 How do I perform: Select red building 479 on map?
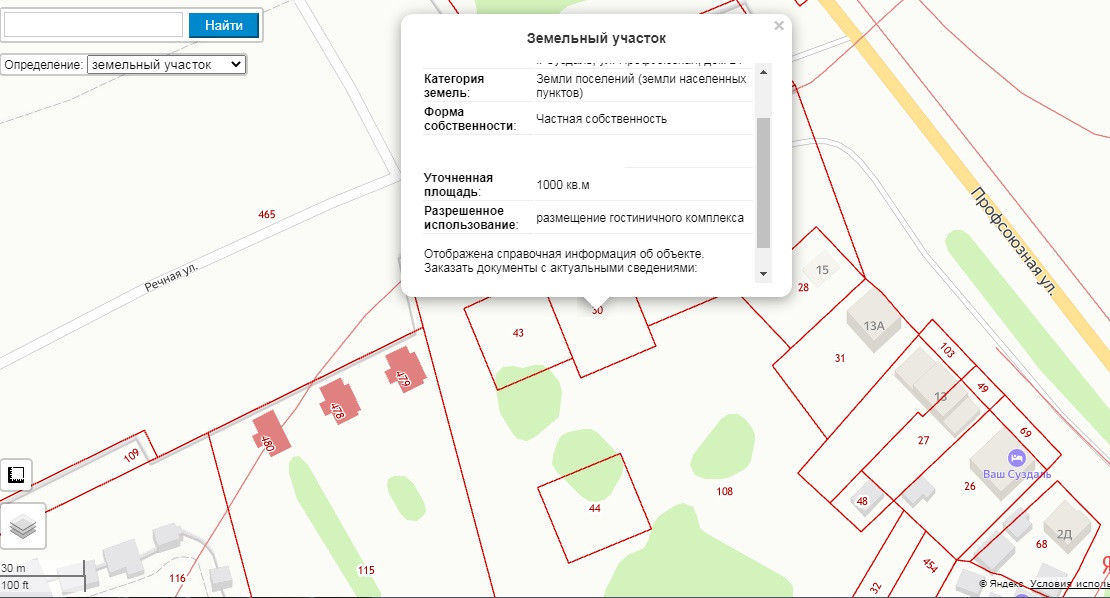[404, 371]
